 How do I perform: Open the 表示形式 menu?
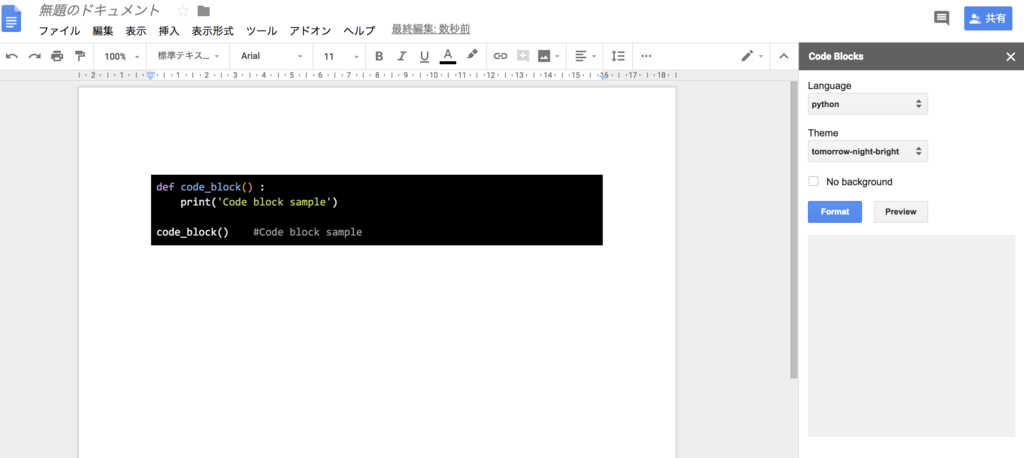coord(212,31)
